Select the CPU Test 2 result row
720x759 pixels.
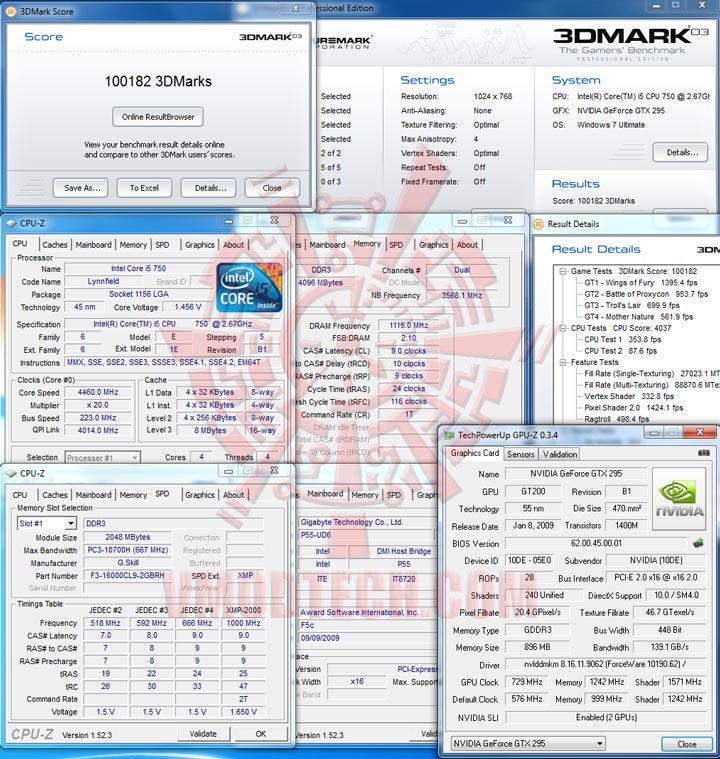point(621,351)
